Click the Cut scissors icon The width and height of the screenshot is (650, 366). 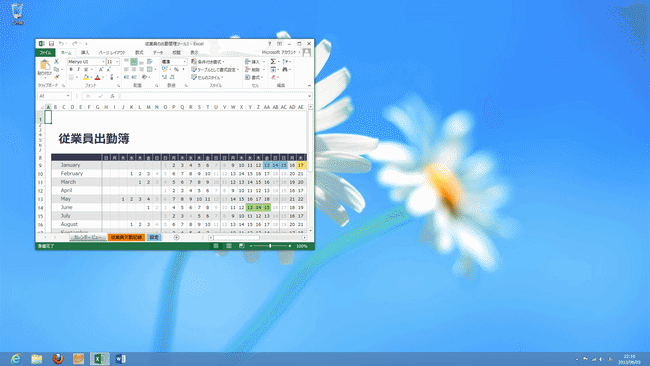click(x=57, y=61)
